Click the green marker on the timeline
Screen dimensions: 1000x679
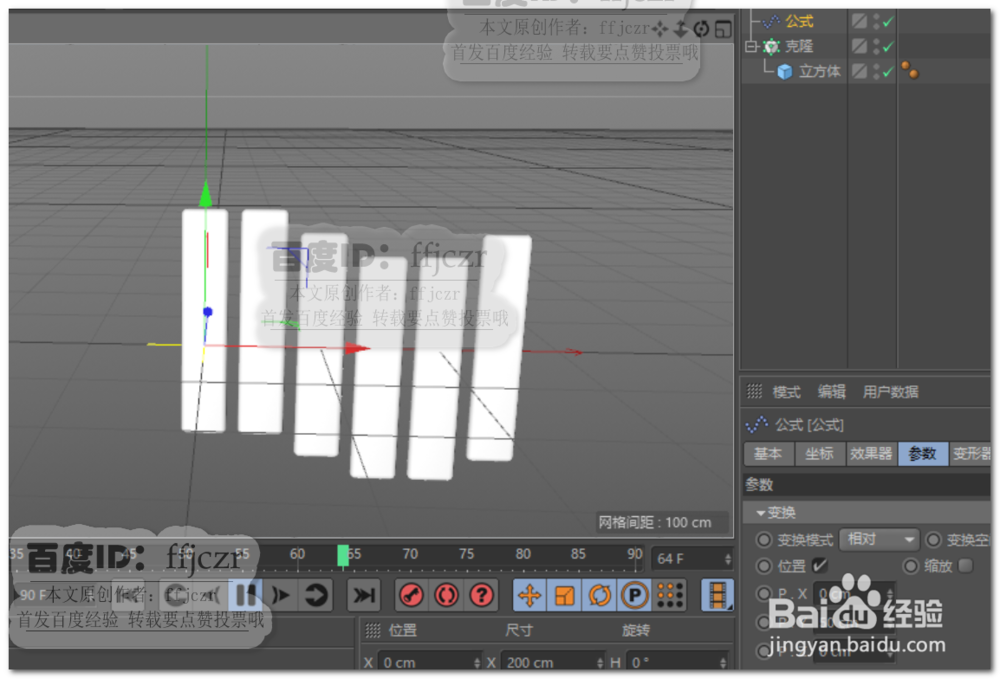345,553
